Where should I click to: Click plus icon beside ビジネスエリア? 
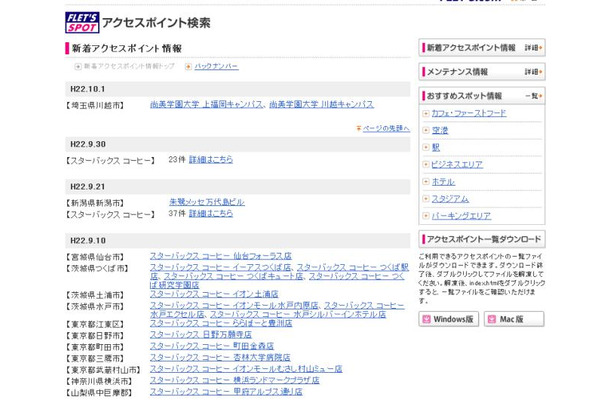426,165
